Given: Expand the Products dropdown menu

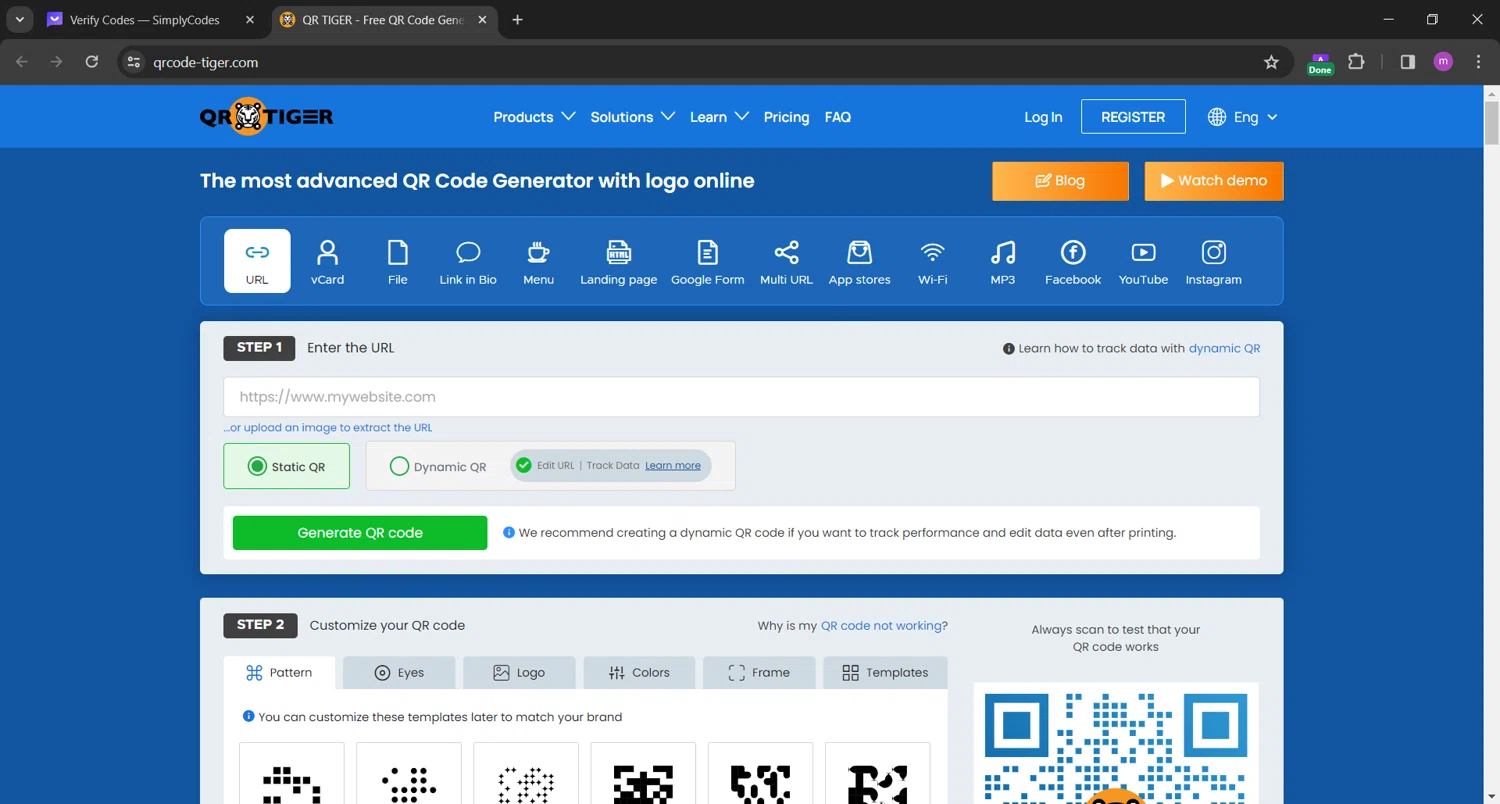Looking at the screenshot, I should click(x=534, y=117).
